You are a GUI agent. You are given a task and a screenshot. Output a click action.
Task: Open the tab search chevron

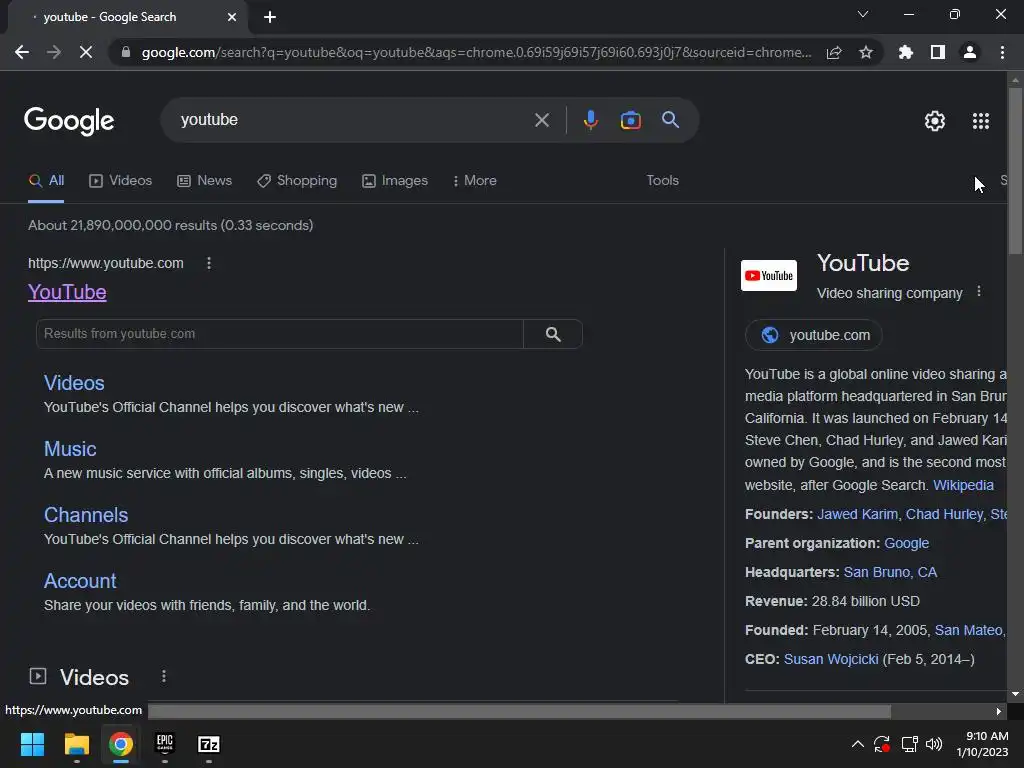point(863,14)
